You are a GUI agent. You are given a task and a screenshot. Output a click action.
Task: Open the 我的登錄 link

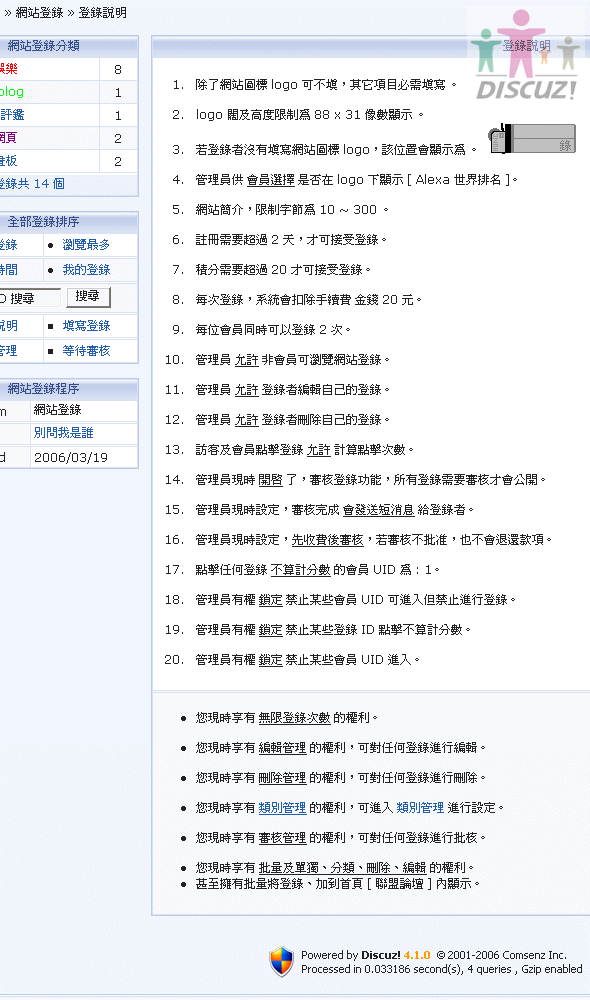pyautogui.click(x=86, y=270)
